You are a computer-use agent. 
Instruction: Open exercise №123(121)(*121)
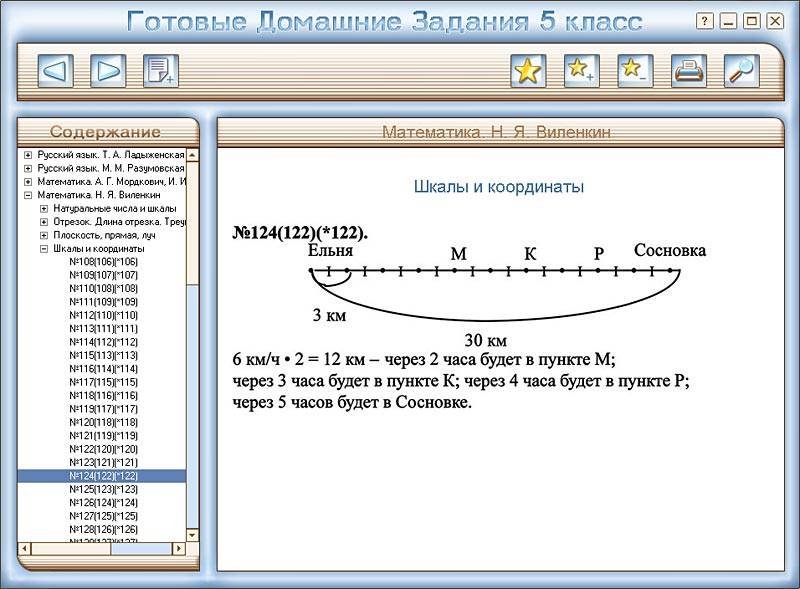coord(104,462)
